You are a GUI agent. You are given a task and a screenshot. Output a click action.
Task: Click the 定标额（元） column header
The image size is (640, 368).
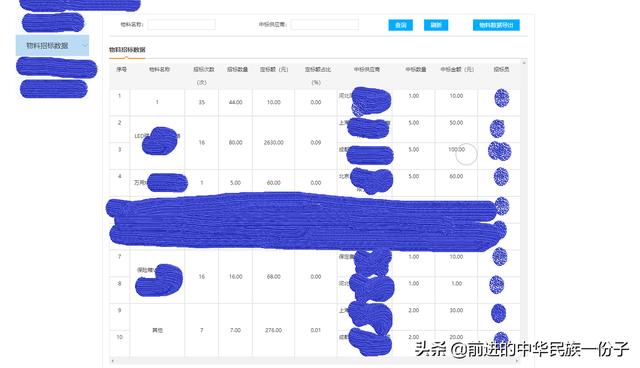274,69
